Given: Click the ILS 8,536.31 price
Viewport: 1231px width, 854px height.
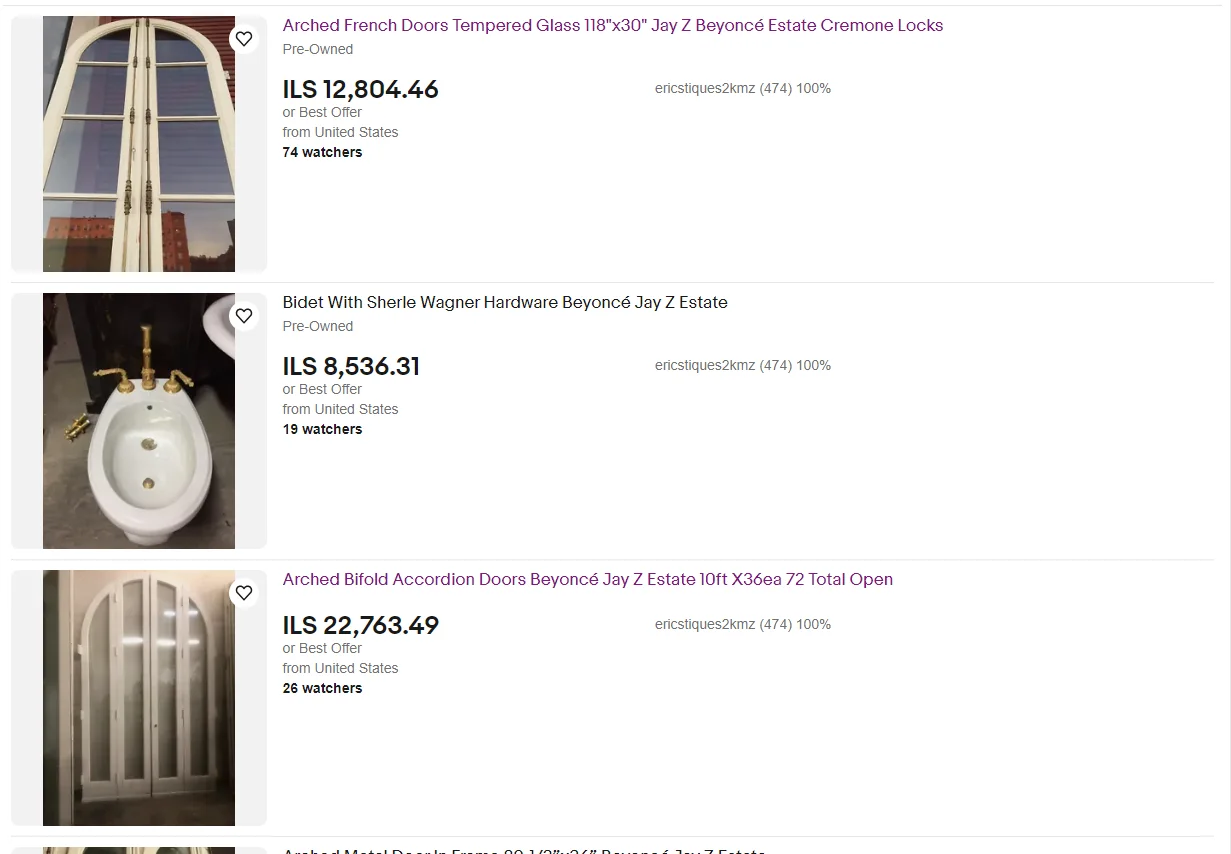Looking at the screenshot, I should (351, 366).
